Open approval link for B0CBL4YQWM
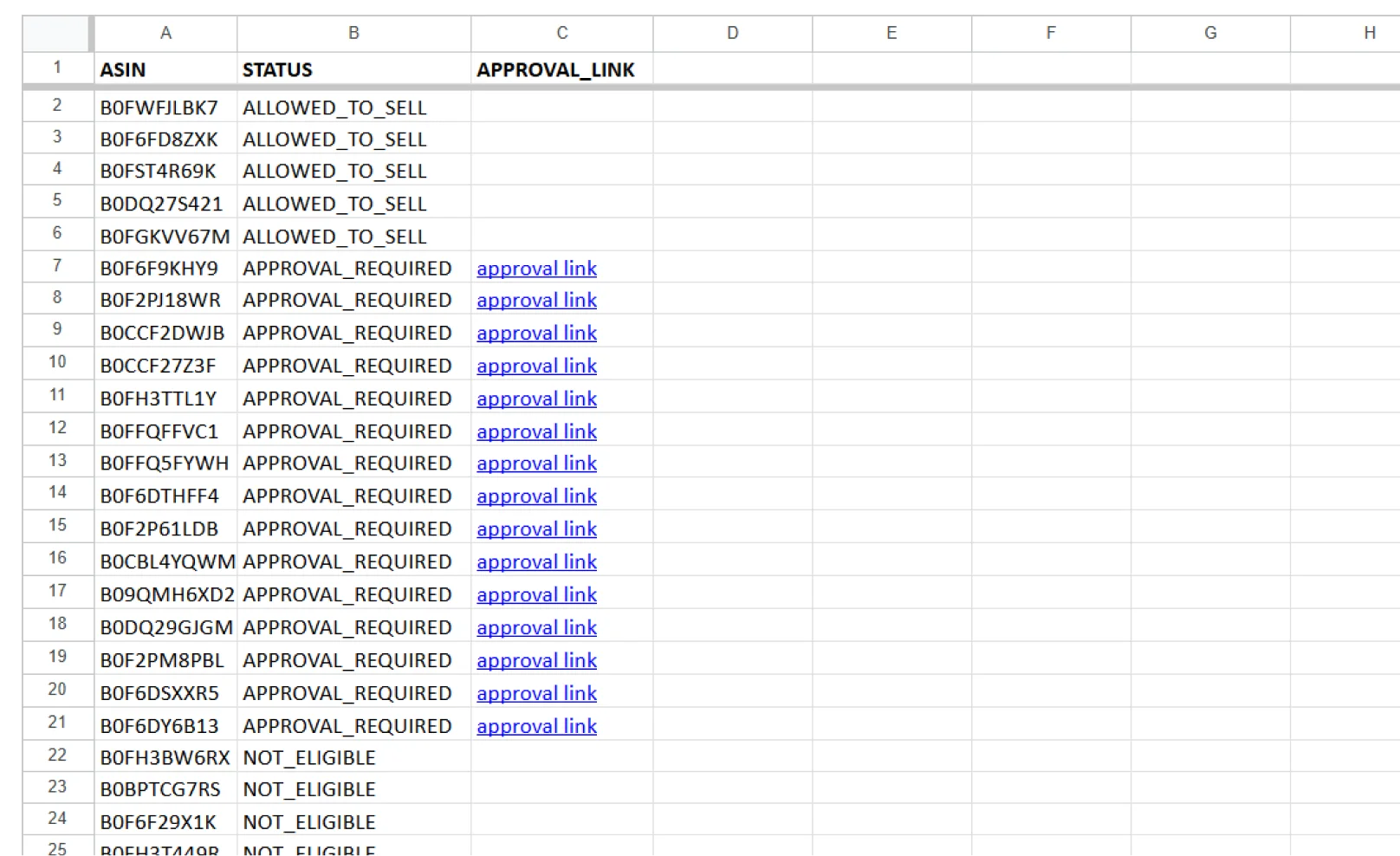Screen dimensions: 1400x856 [536, 562]
